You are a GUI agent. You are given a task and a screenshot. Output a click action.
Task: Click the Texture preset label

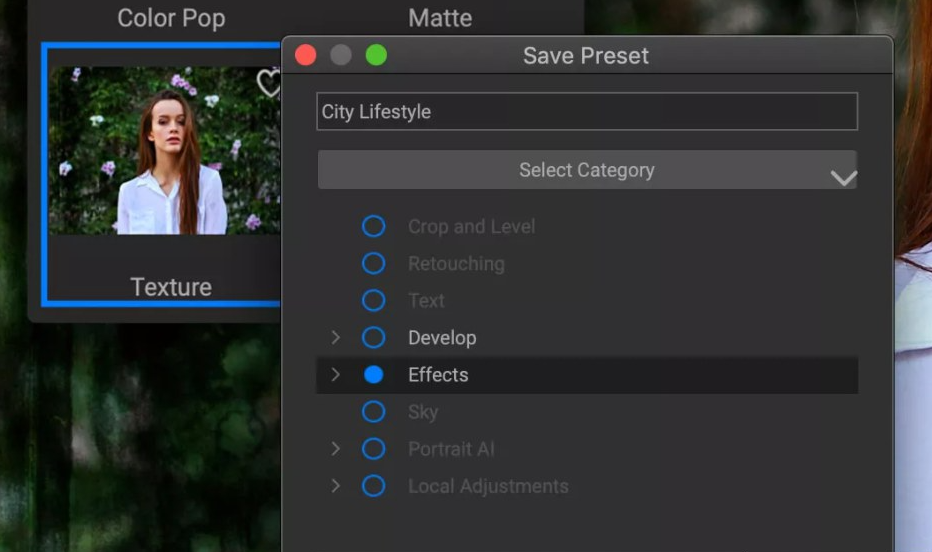click(x=171, y=287)
